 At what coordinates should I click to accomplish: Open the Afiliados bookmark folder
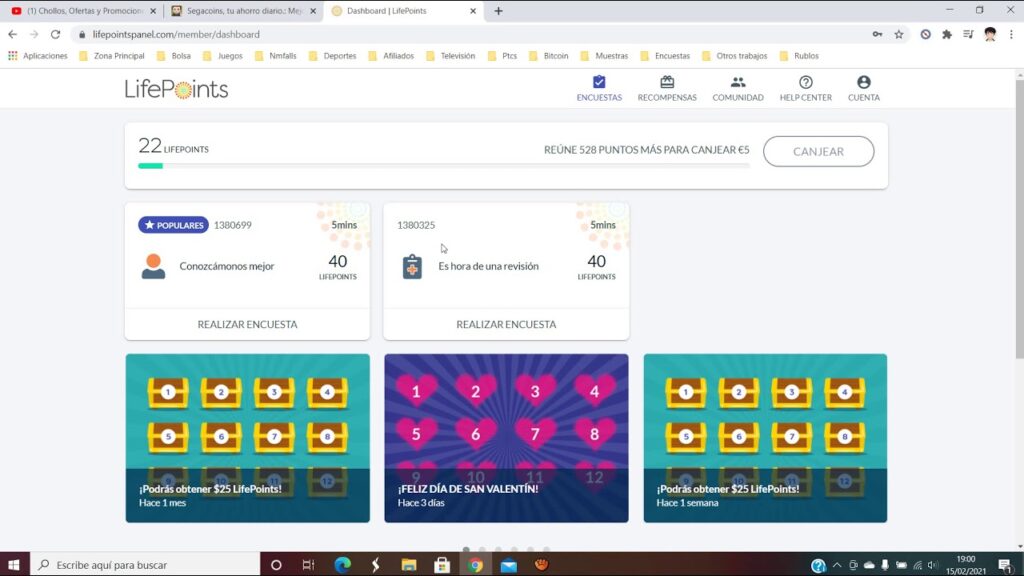(391, 56)
